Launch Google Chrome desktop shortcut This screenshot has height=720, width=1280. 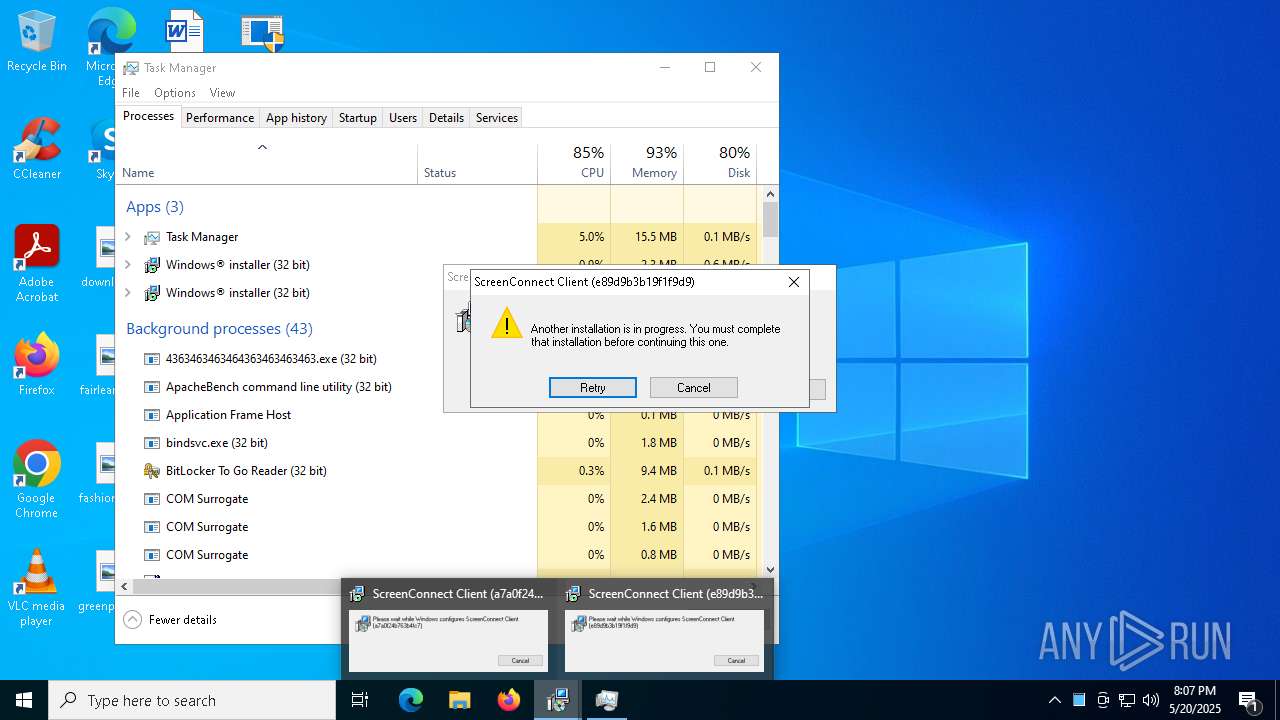click(x=36, y=479)
